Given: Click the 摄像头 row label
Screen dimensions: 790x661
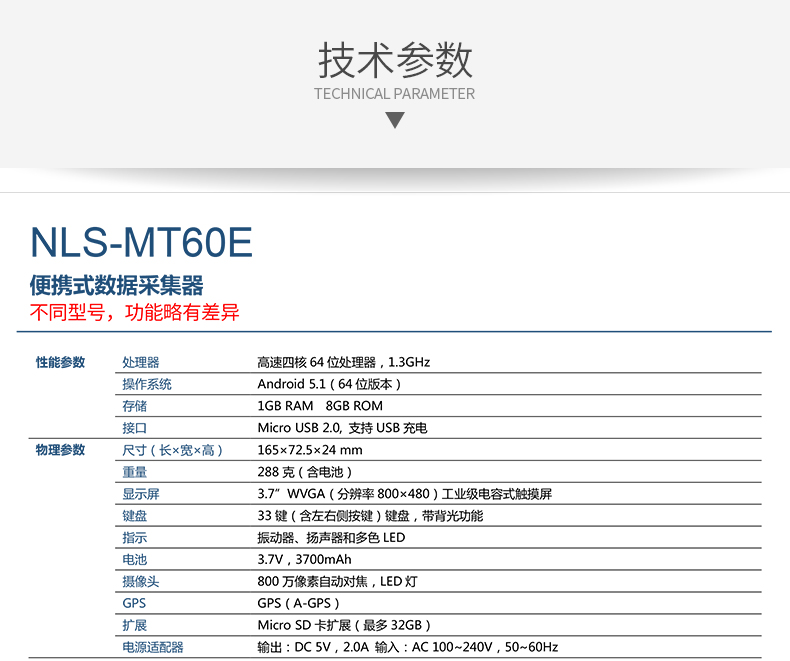Looking at the screenshot, I should point(141,581).
